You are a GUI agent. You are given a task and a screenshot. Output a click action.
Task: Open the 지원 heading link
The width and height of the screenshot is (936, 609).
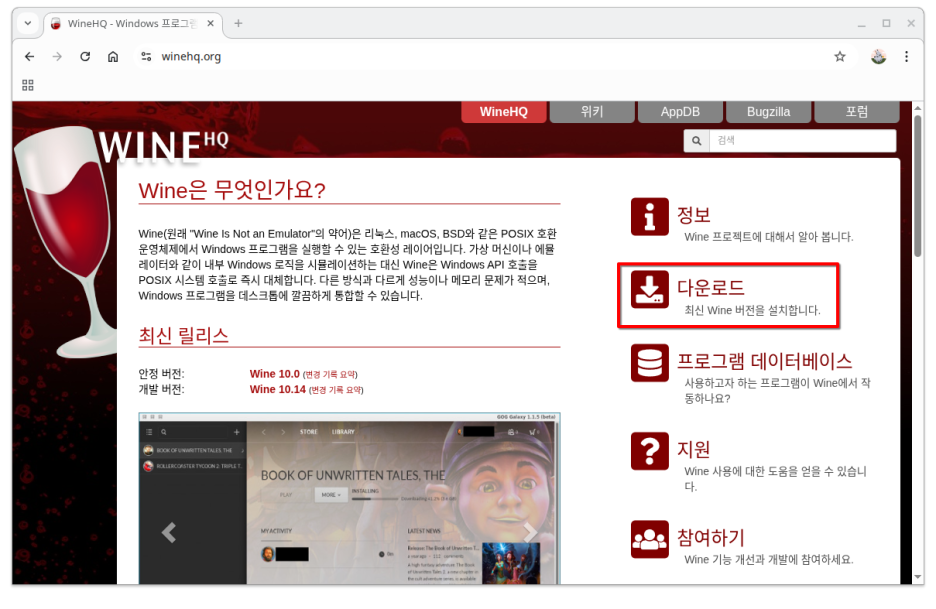[x=694, y=449]
